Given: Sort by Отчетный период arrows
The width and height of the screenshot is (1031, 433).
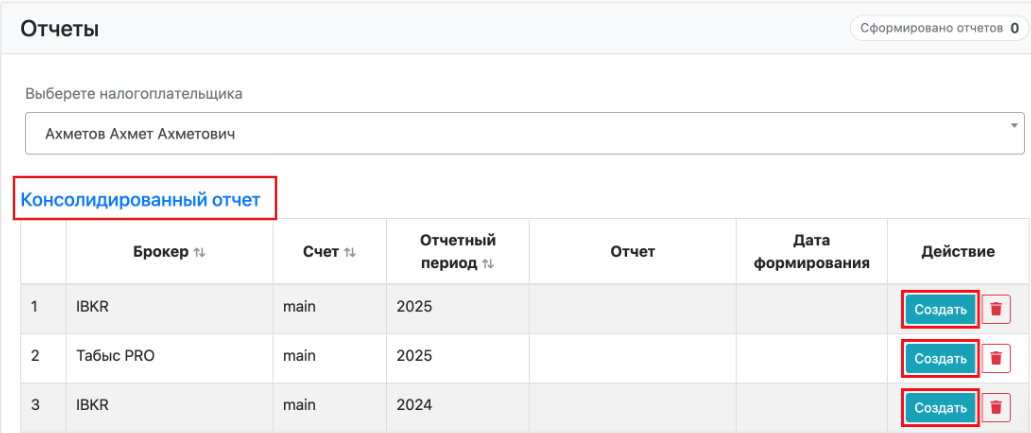Looking at the screenshot, I should click(487, 264).
